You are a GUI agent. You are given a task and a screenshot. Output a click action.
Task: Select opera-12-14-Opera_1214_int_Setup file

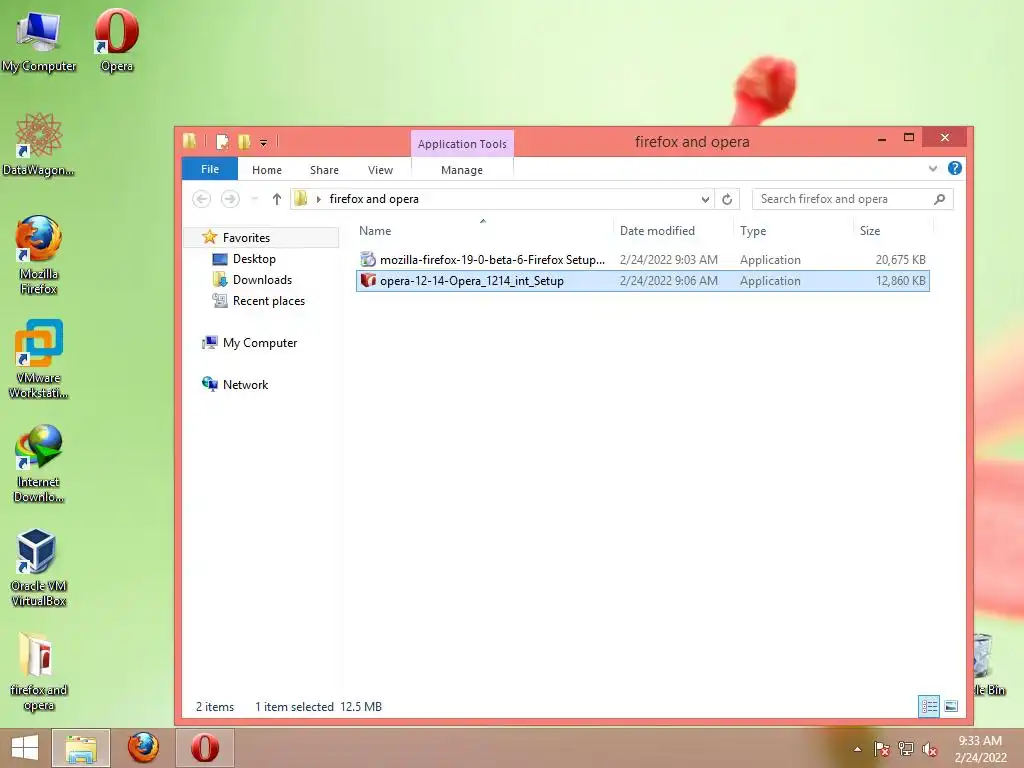pos(643,281)
